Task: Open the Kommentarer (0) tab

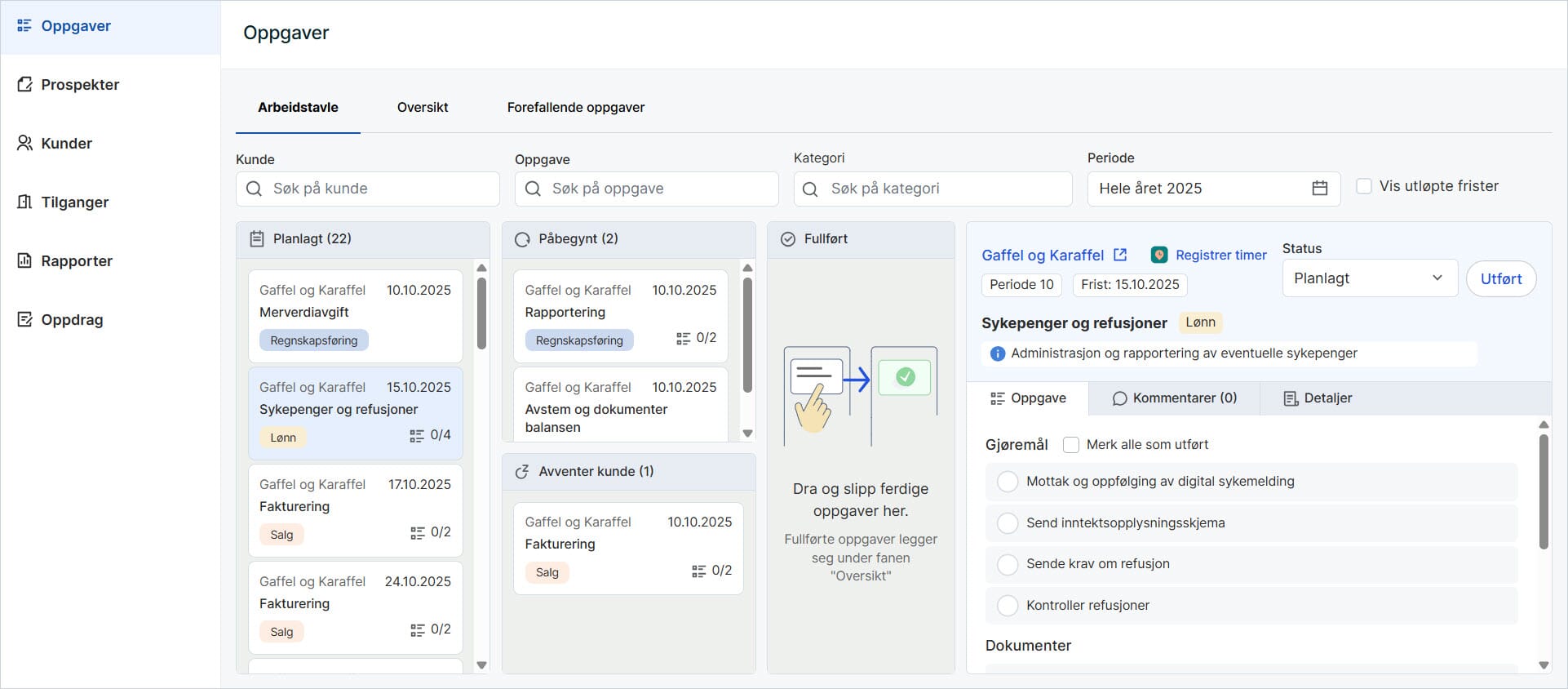Action: click(x=1175, y=398)
